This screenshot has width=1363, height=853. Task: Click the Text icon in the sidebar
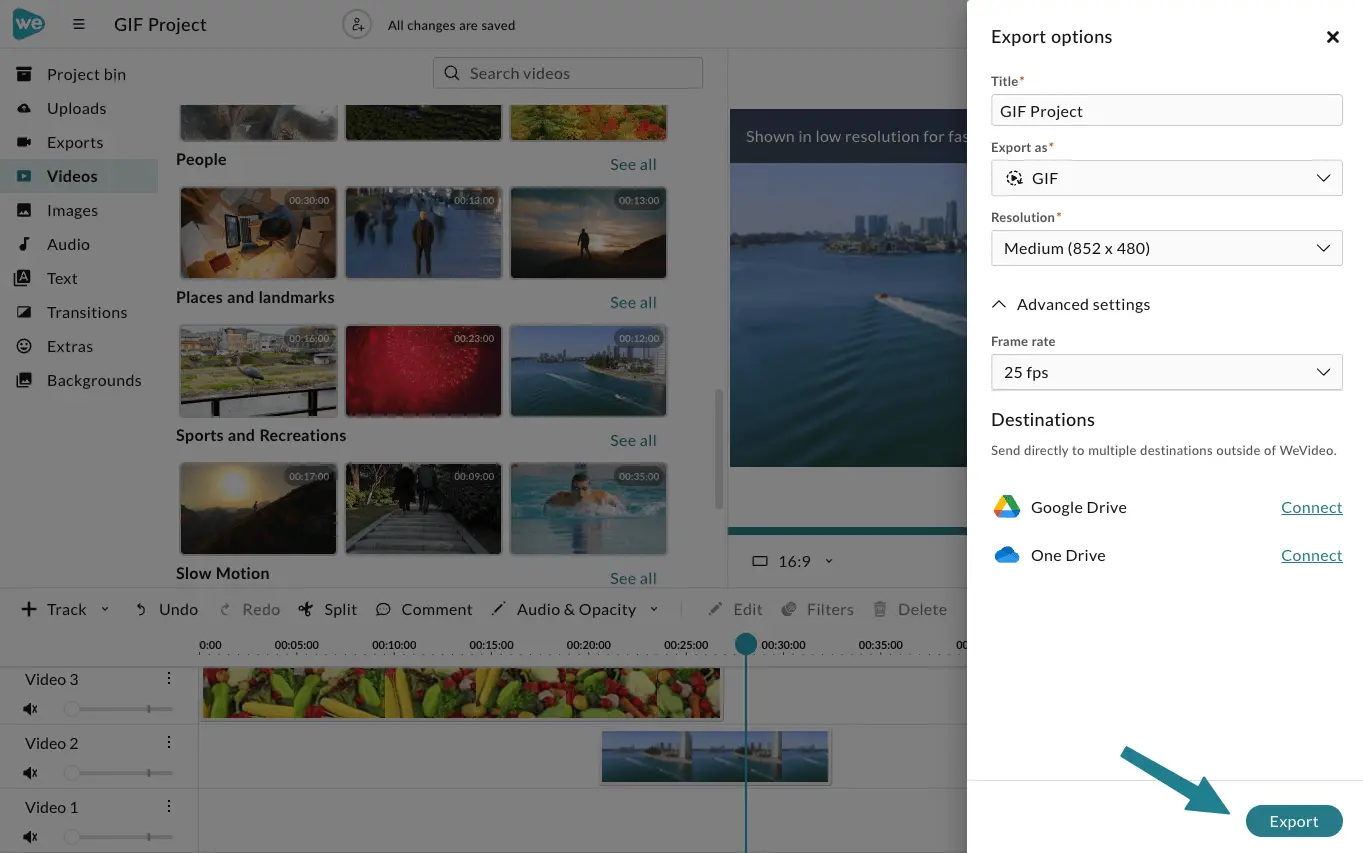point(22,278)
